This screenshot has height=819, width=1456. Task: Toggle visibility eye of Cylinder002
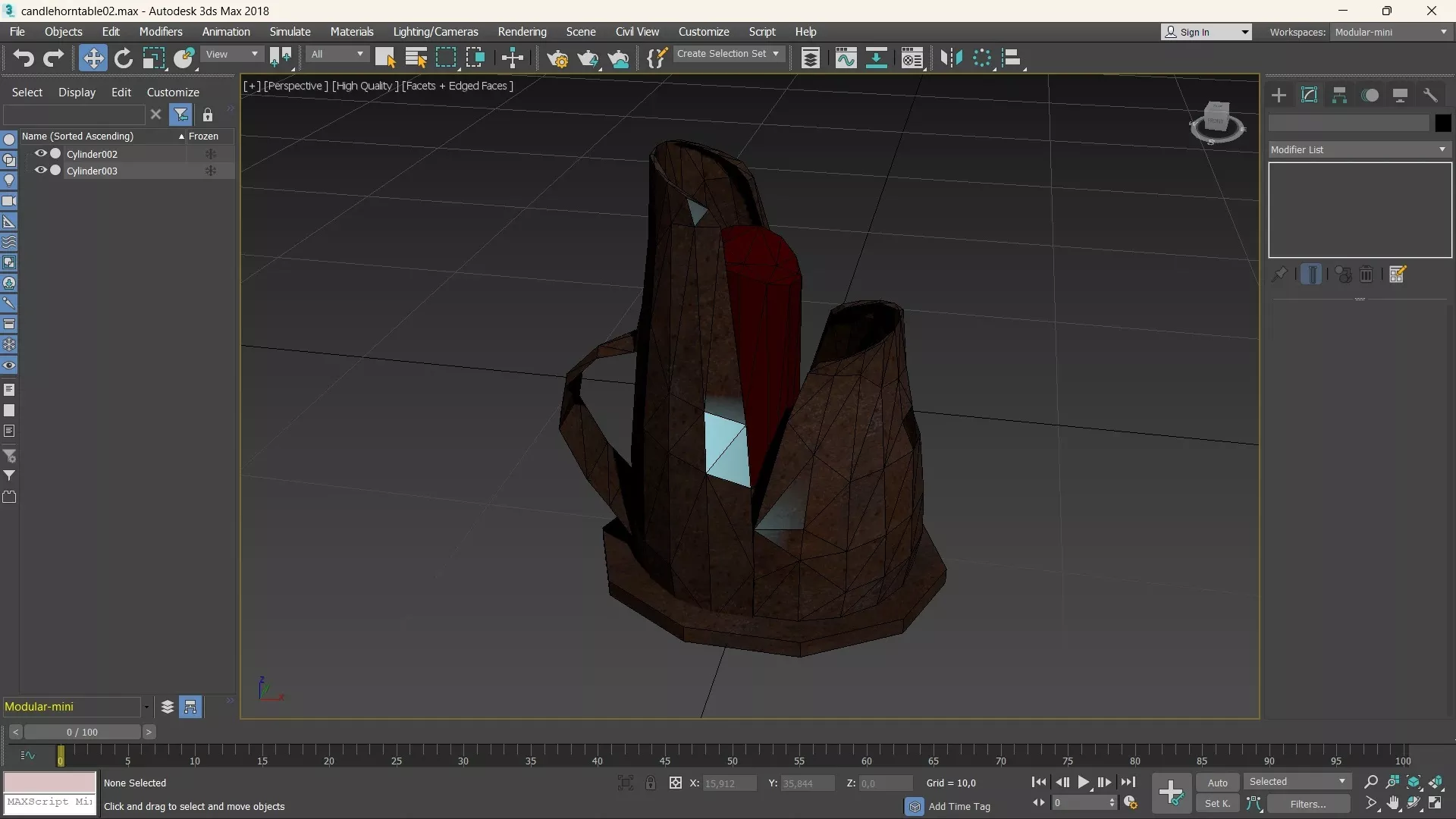41,153
